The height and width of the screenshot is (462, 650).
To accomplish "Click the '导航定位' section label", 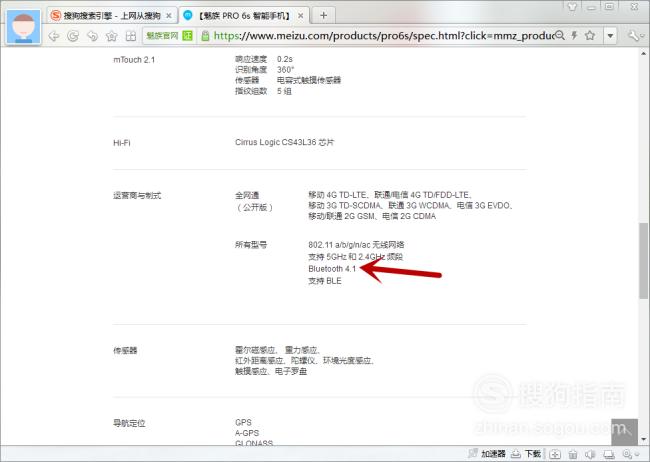I will click(x=129, y=423).
